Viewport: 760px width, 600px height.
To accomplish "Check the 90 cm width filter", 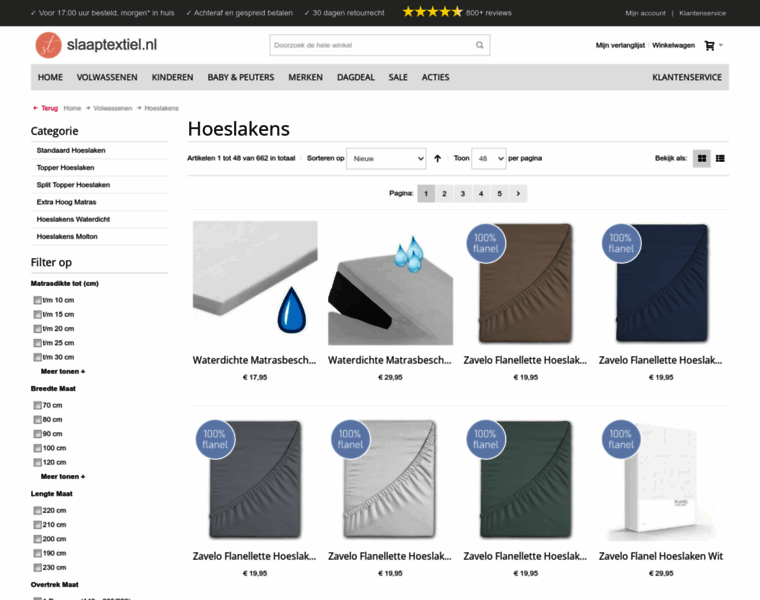I will 37,434.
